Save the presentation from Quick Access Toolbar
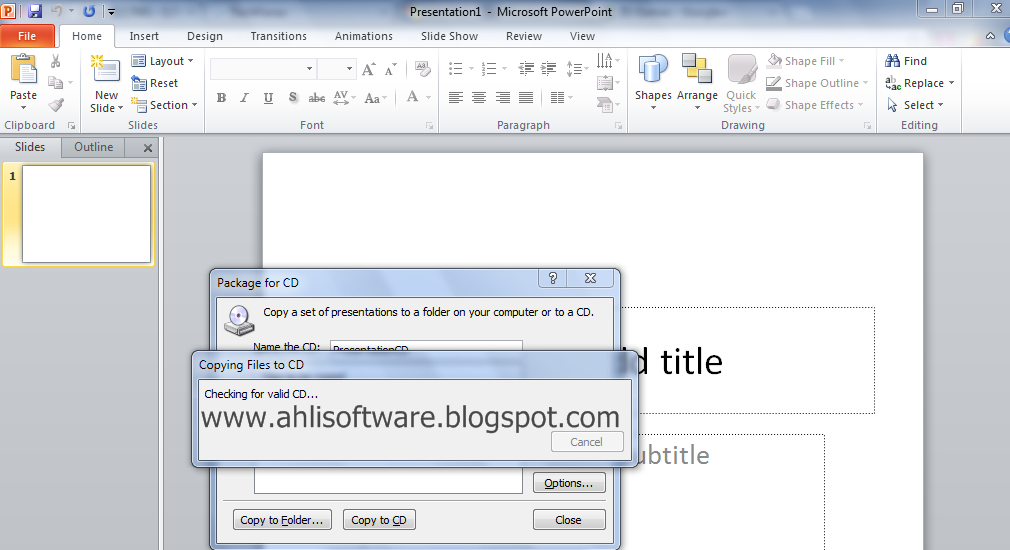 click(35, 11)
